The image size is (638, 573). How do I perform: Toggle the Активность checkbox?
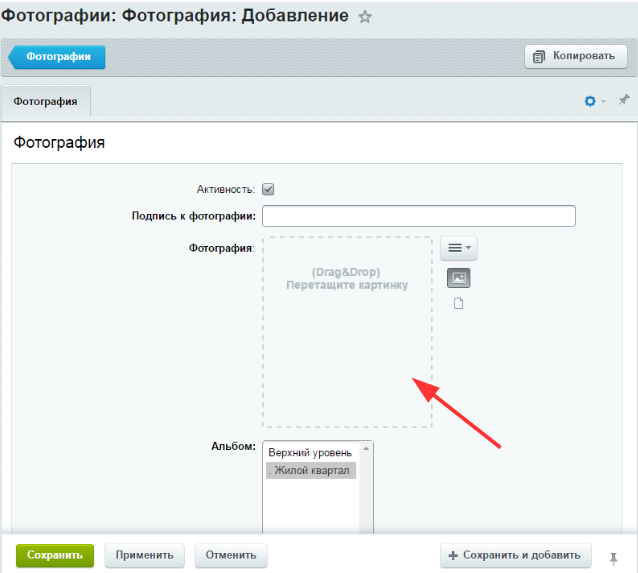click(268, 189)
